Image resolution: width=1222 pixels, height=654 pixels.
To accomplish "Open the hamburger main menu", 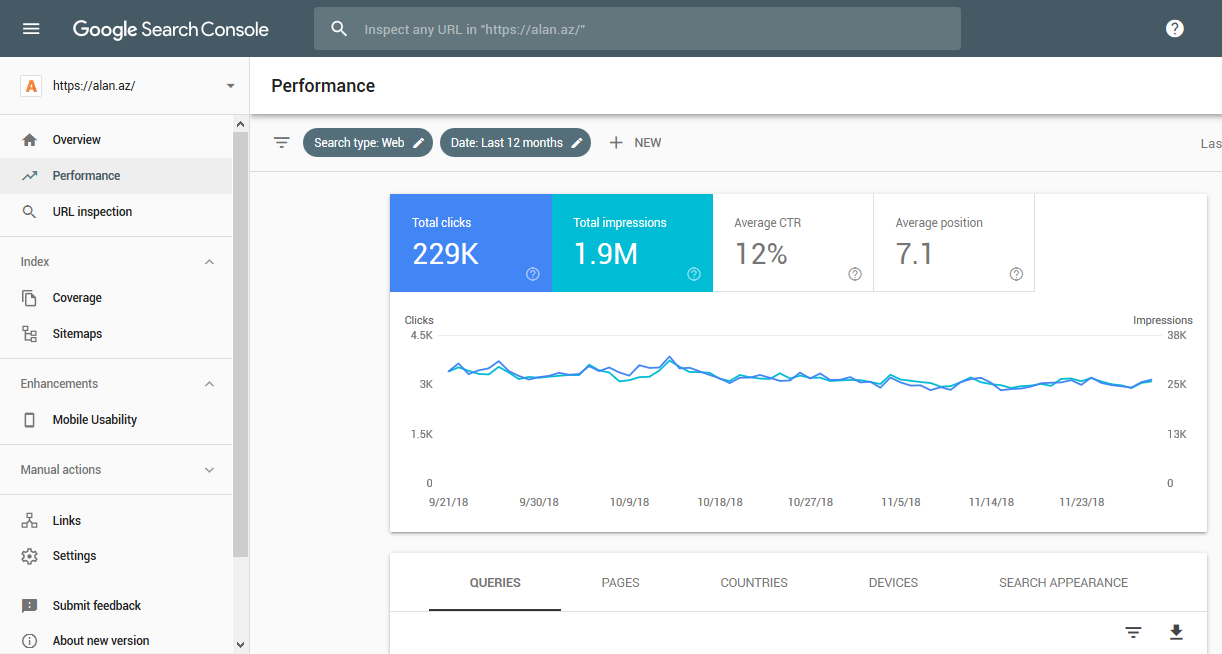I will [31, 29].
